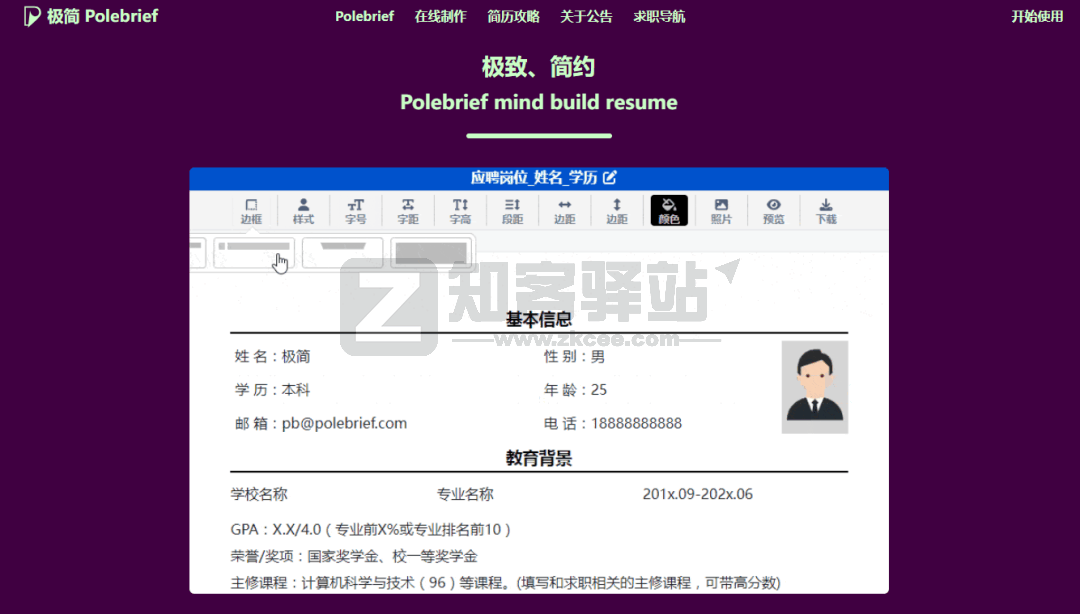Click the 下载 download icon
1080x614 pixels.
[825, 210]
